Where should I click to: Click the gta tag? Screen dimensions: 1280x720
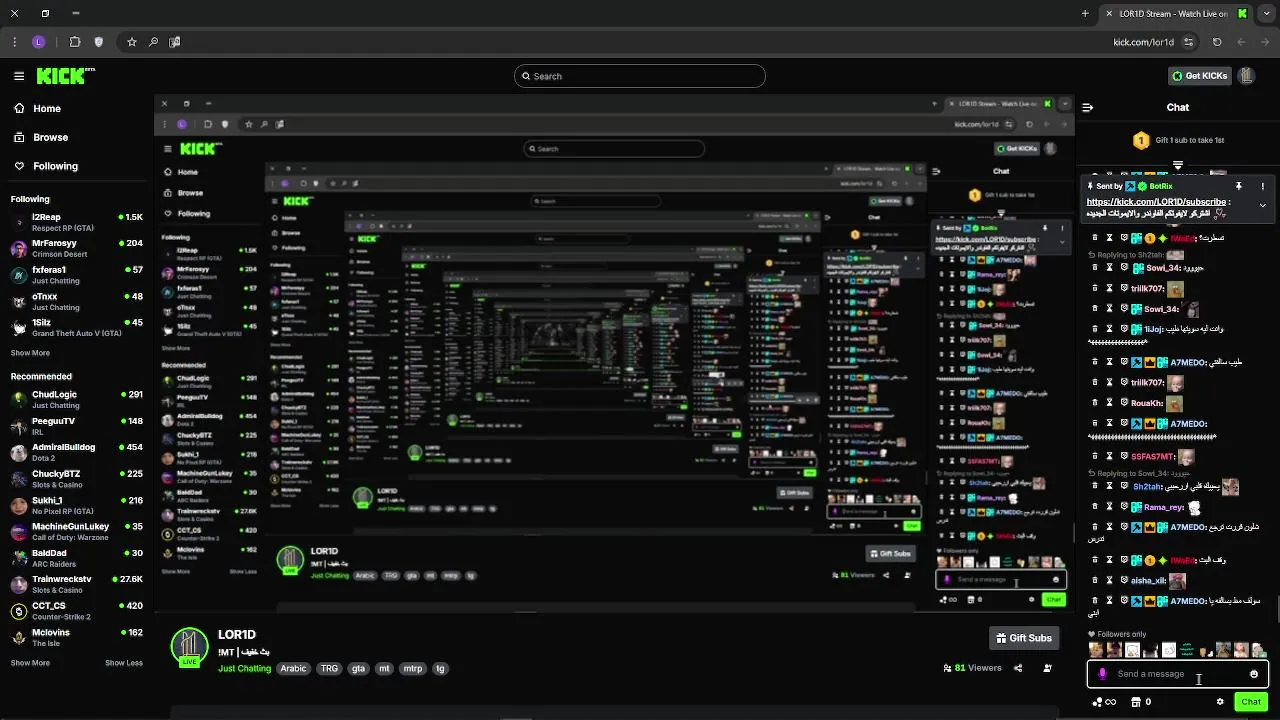358,668
